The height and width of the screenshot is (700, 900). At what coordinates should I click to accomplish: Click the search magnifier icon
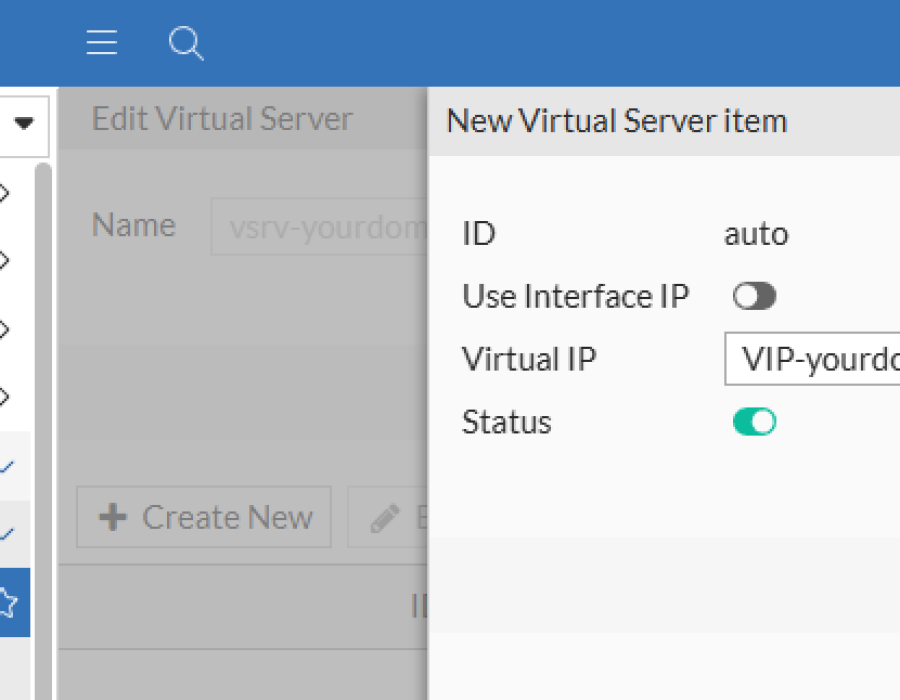pyautogui.click(x=186, y=43)
